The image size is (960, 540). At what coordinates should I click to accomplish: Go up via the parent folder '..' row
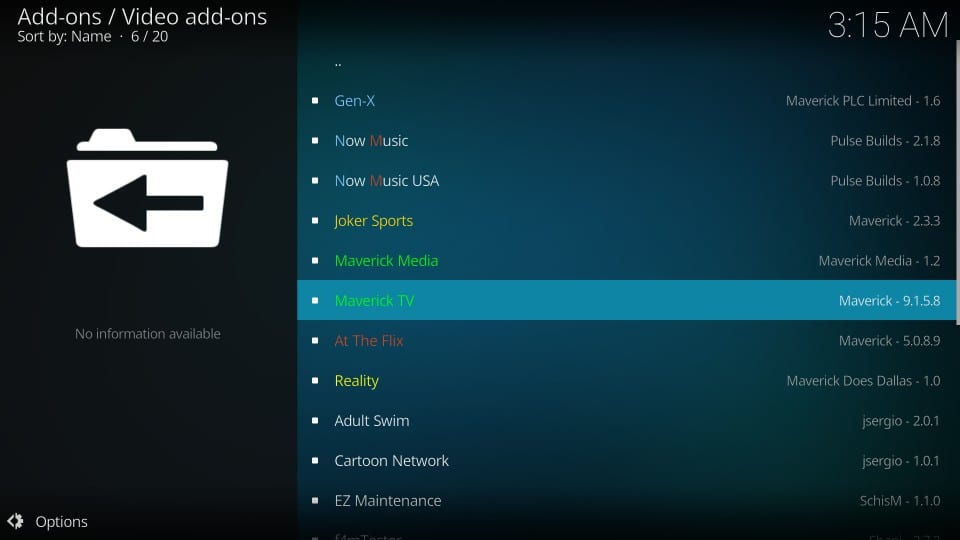tap(626, 61)
